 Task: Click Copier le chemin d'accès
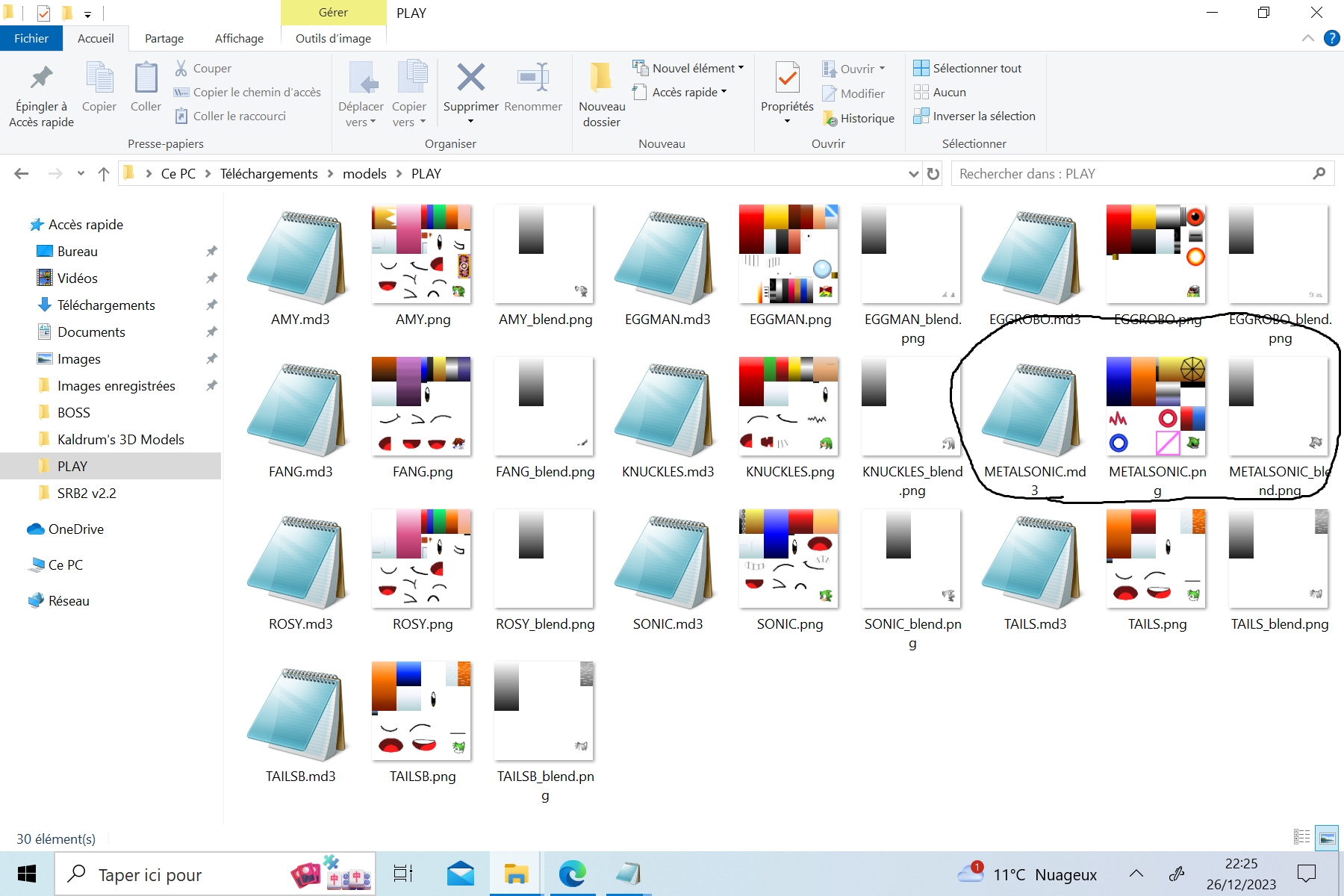(x=247, y=92)
